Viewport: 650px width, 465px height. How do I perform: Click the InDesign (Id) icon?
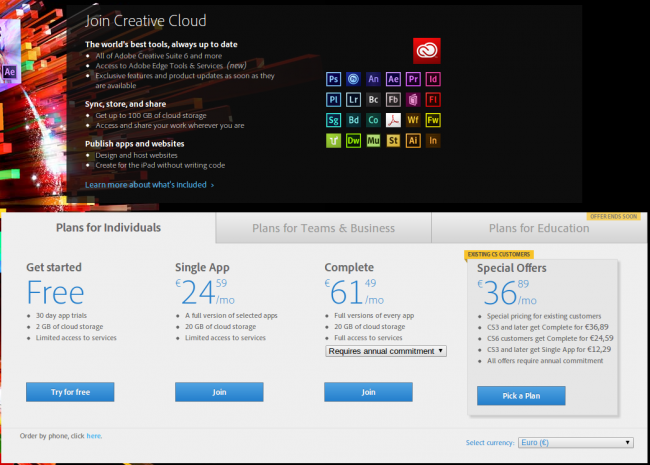(433, 79)
